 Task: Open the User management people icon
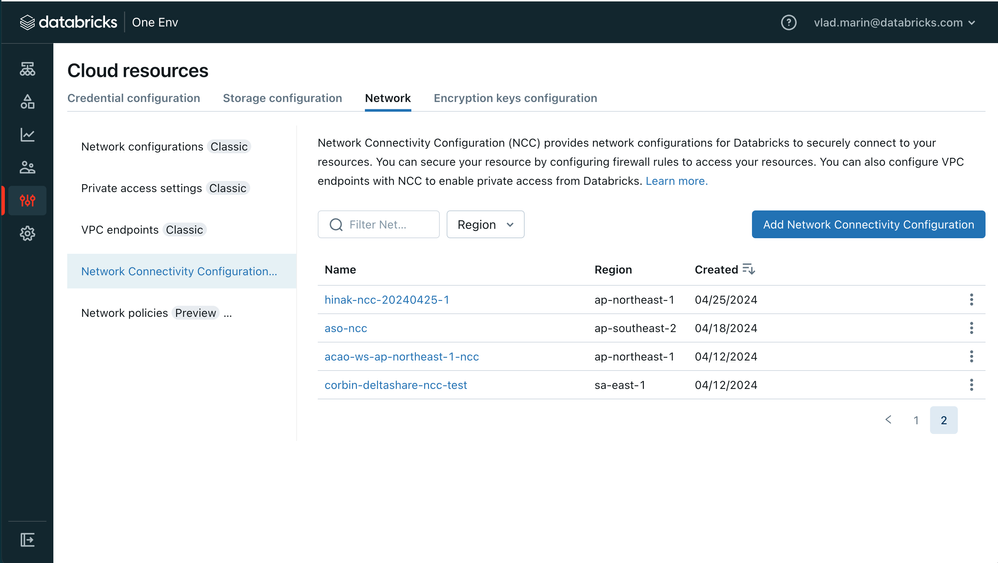[27, 168]
